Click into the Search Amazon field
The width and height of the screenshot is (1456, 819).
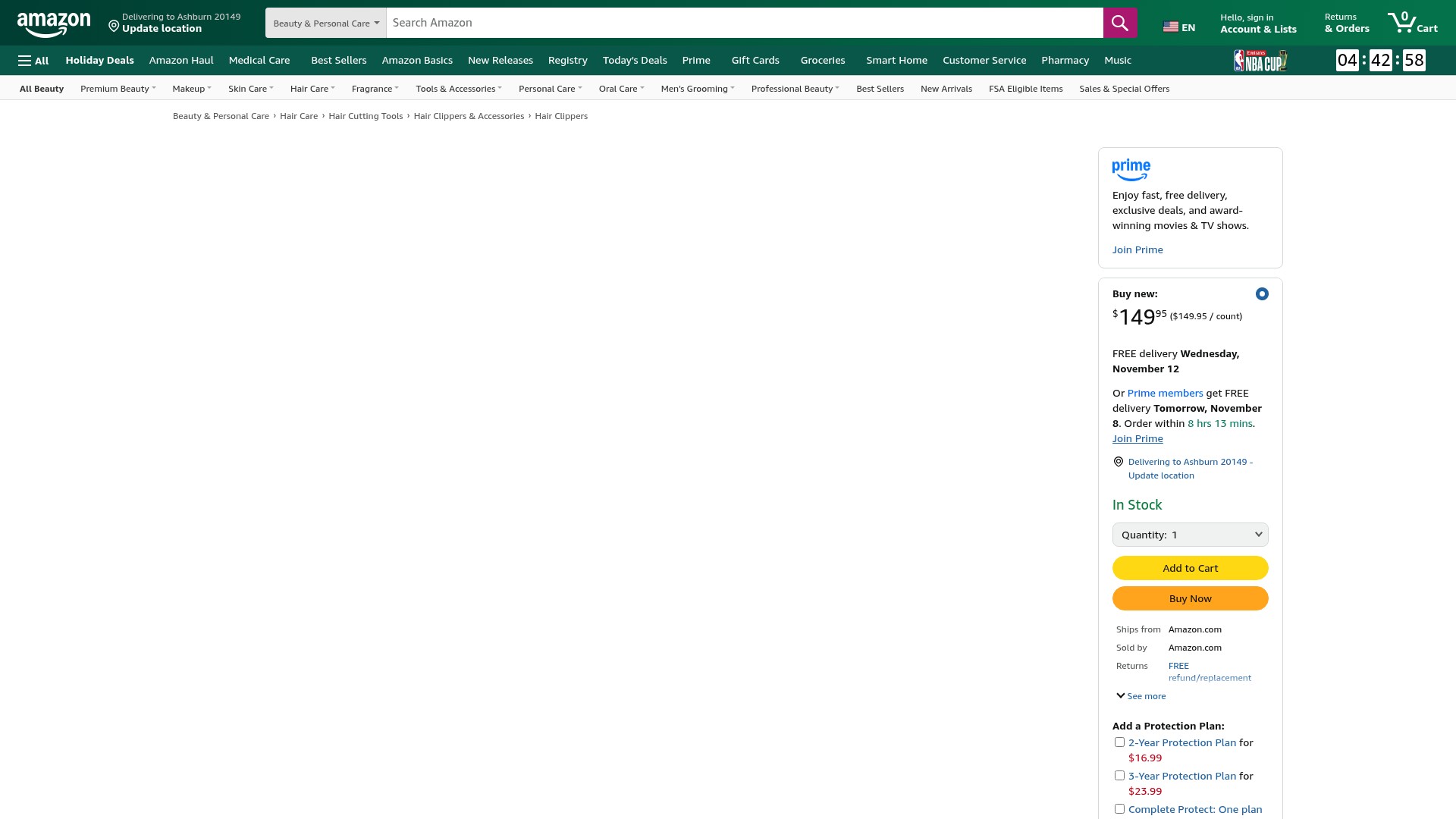744,23
